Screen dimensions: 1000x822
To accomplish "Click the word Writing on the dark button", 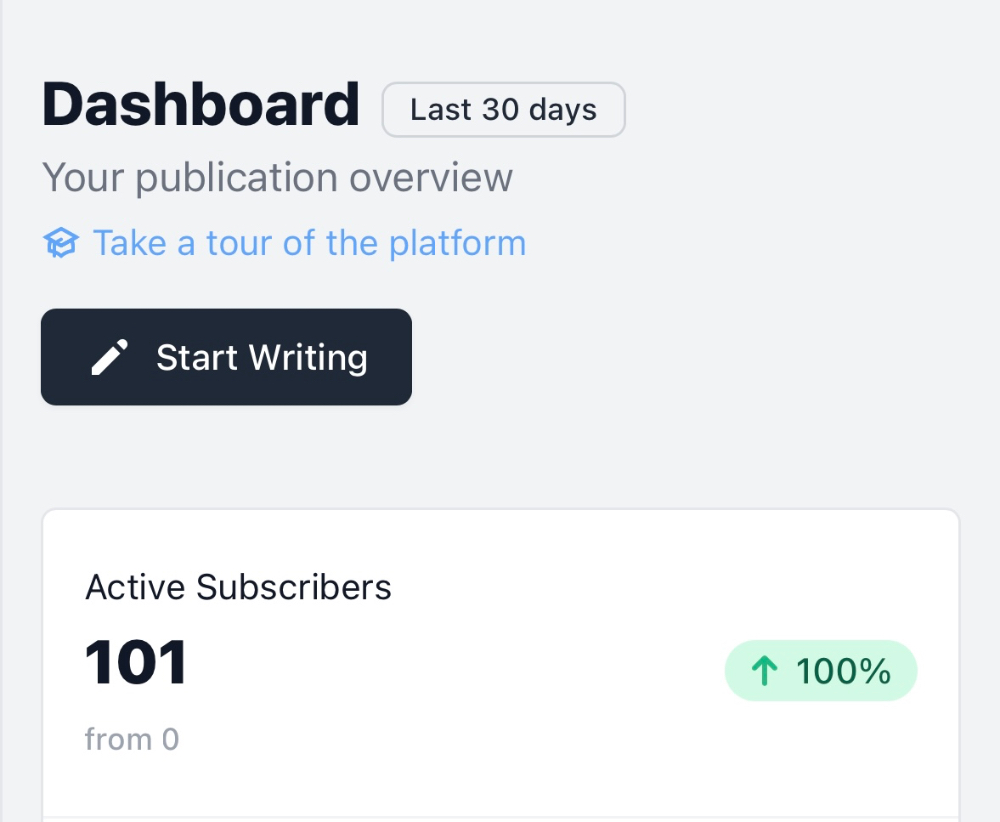I will (308, 358).
